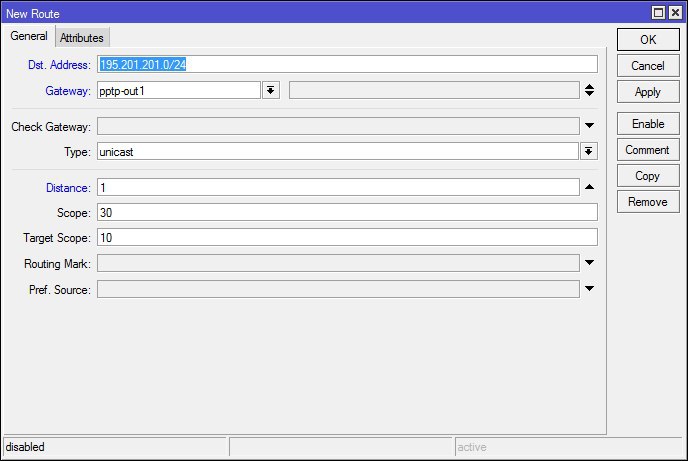Click the greyed Pref. Source field
Viewport: 688px width, 461px height.
pyautogui.click(x=338, y=289)
